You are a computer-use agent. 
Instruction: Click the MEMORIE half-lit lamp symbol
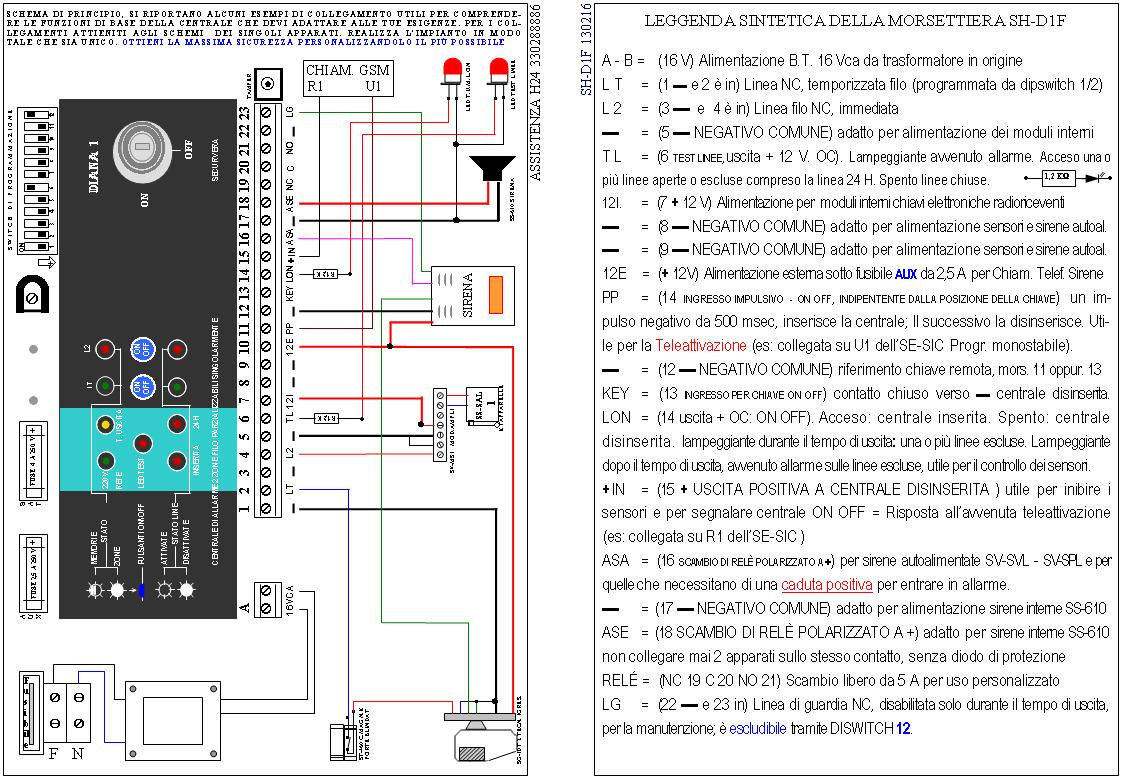coord(95,591)
